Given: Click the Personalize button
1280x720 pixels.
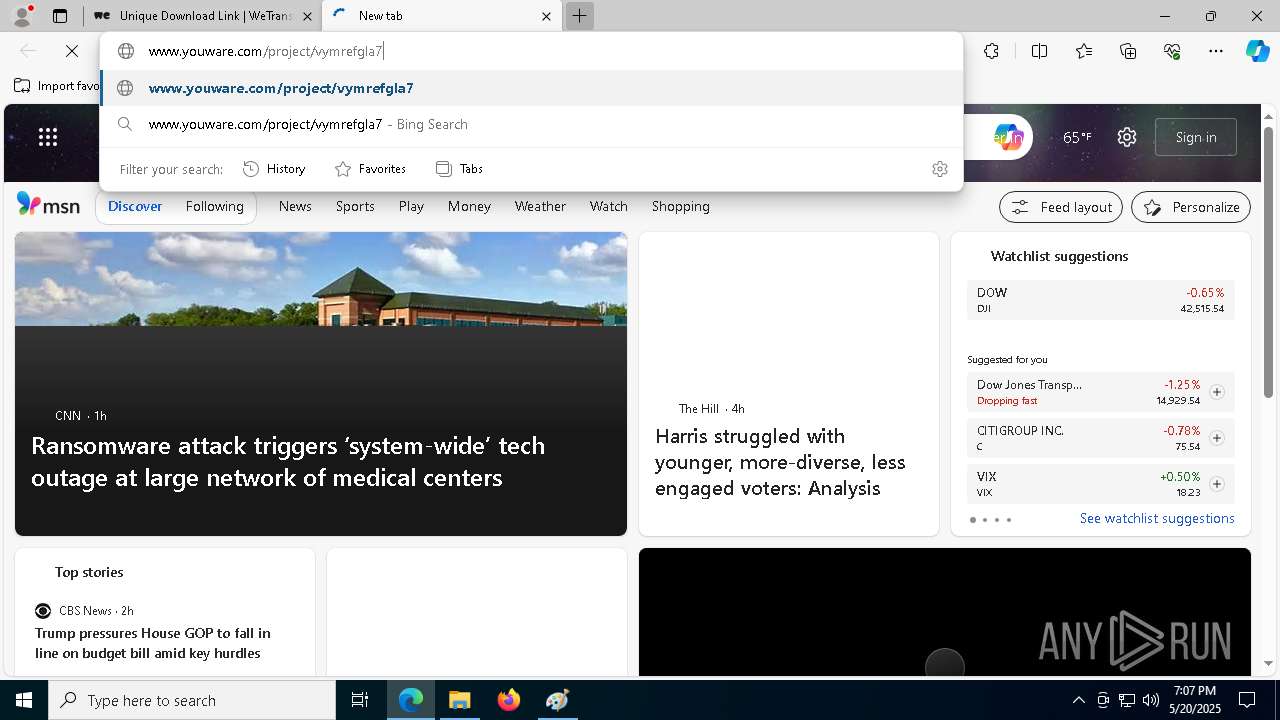Looking at the screenshot, I should (x=1191, y=207).
